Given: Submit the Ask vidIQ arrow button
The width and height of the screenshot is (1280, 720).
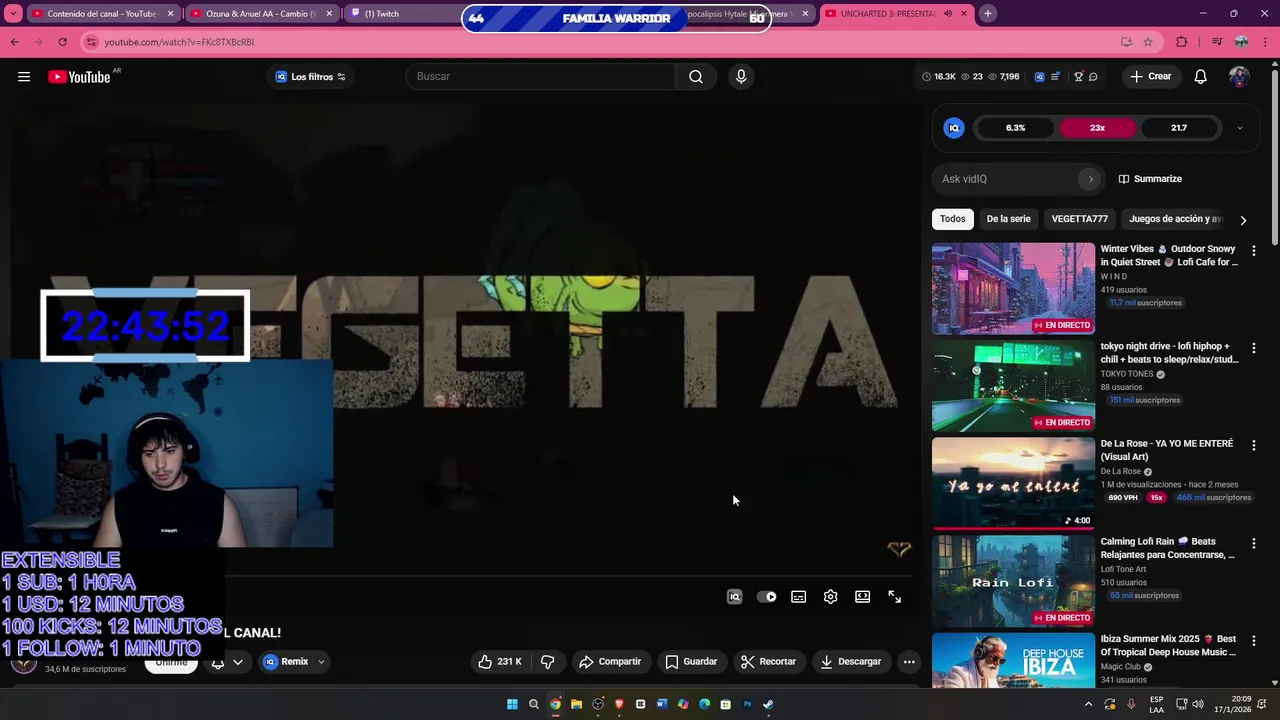Looking at the screenshot, I should (1090, 179).
